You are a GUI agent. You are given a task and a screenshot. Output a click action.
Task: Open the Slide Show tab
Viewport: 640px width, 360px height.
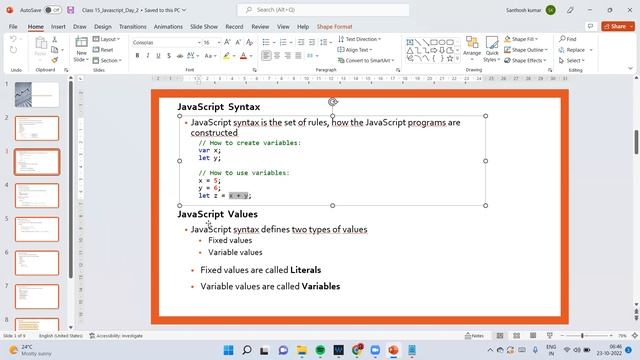204,27
